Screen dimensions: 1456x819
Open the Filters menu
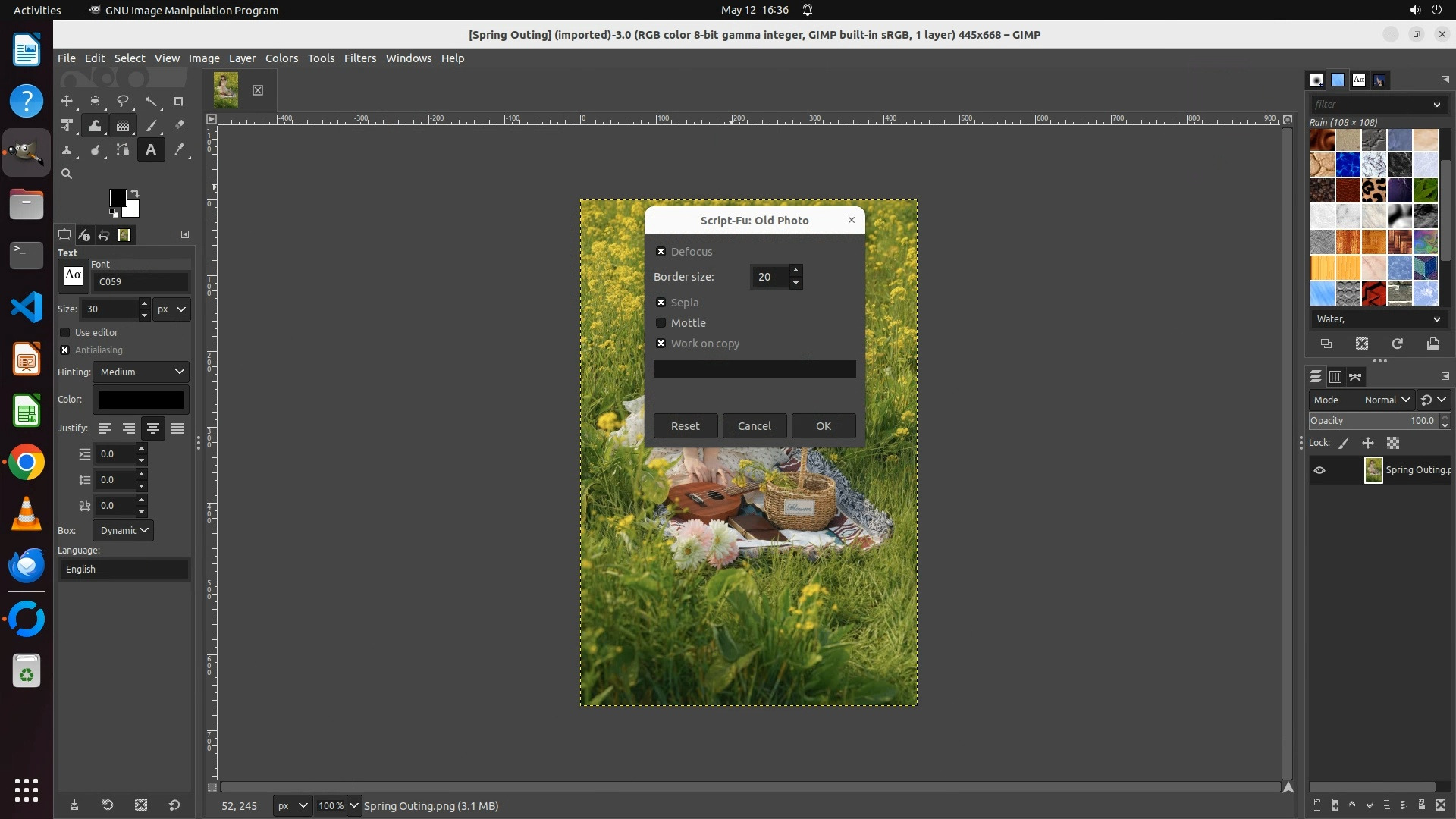pyautogui.click(x=359, y=58)
